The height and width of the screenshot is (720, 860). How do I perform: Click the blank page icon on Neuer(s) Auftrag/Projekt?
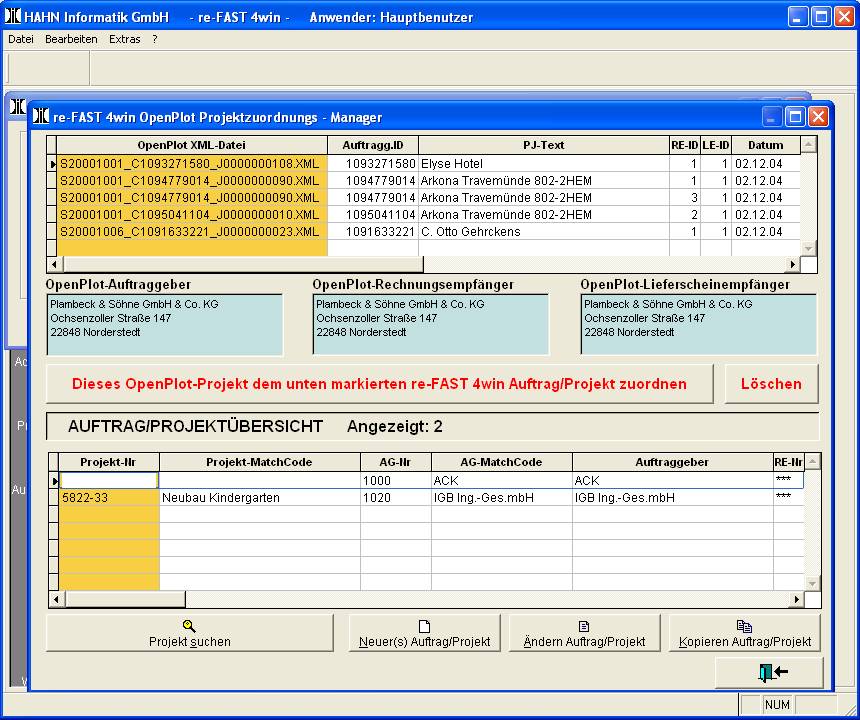point(425,626)
